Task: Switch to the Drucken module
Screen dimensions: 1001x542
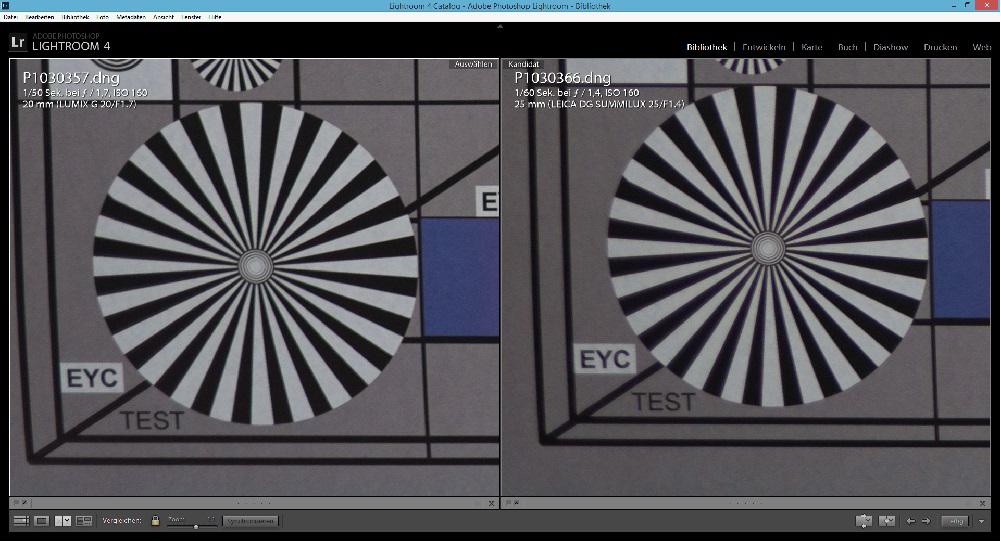Action: click(x=940, y=47)
